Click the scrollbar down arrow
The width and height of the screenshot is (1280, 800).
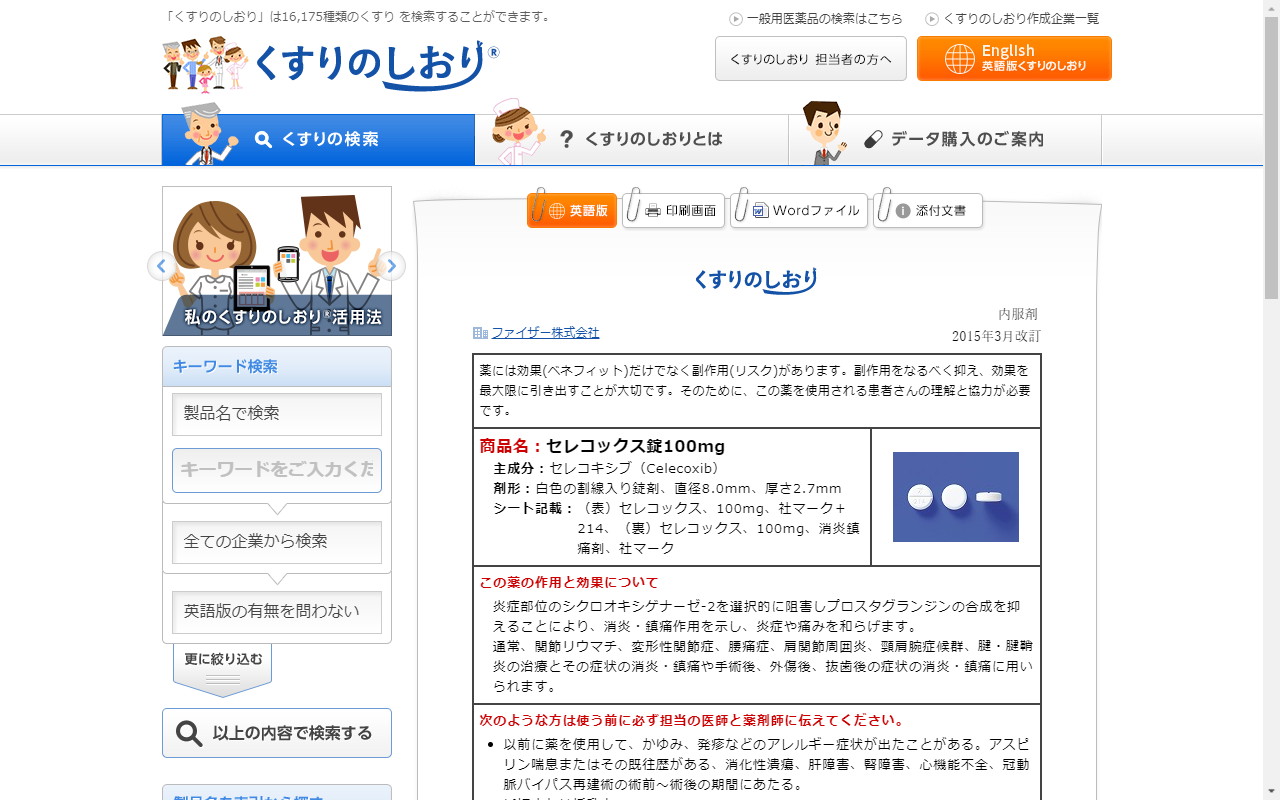click(1271, 792)
